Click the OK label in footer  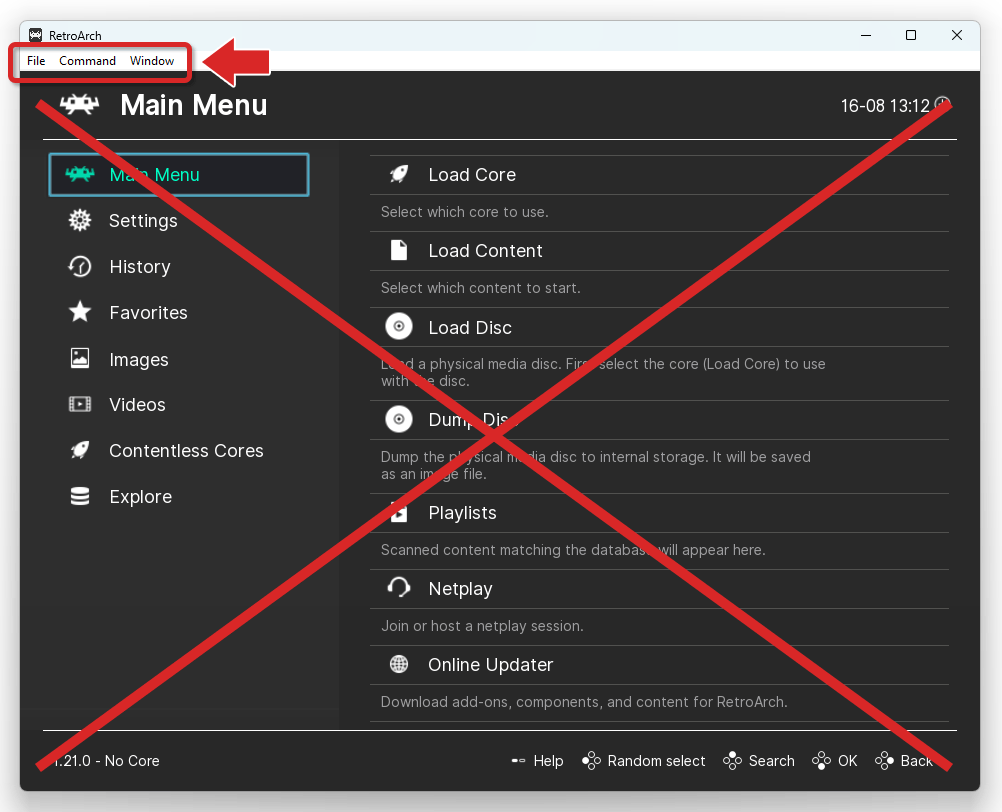(847, 761)
